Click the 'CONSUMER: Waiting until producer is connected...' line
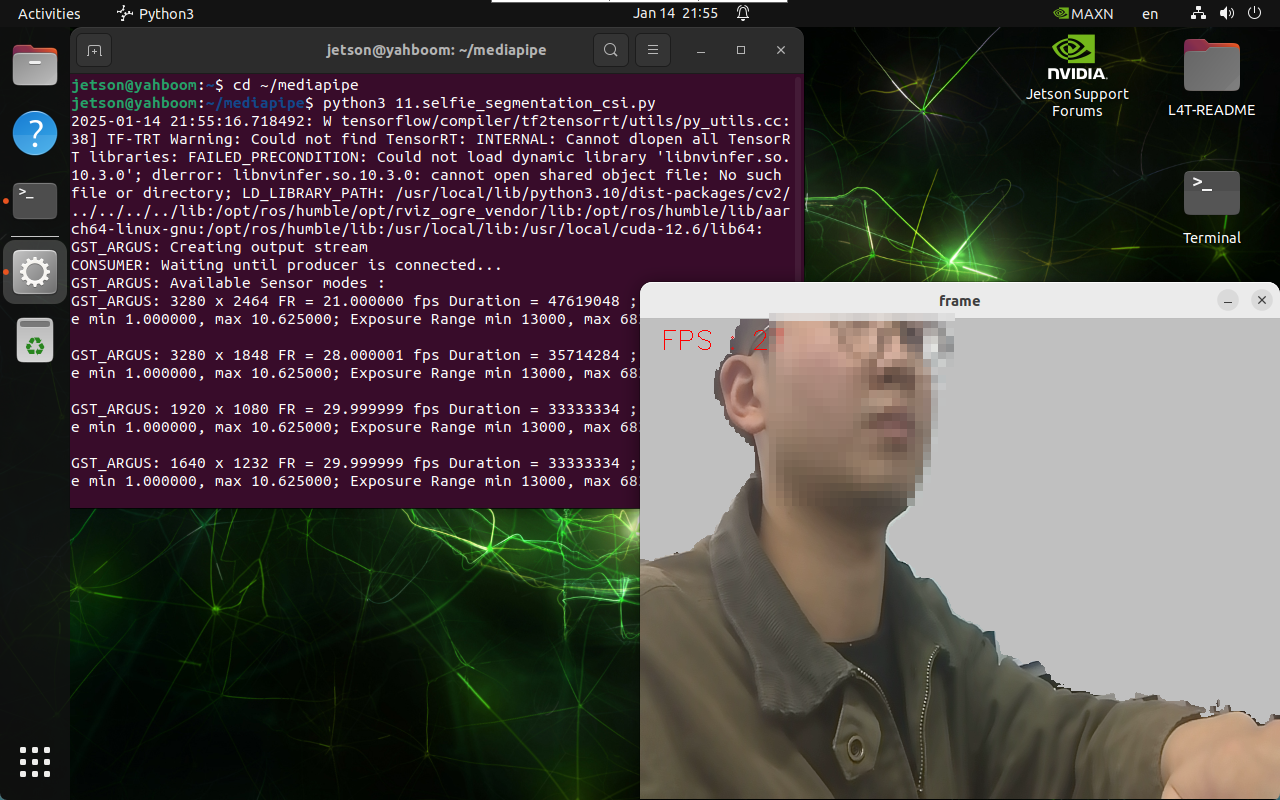This screenshot has width=1280, height=800. click(x=286, y=265)
